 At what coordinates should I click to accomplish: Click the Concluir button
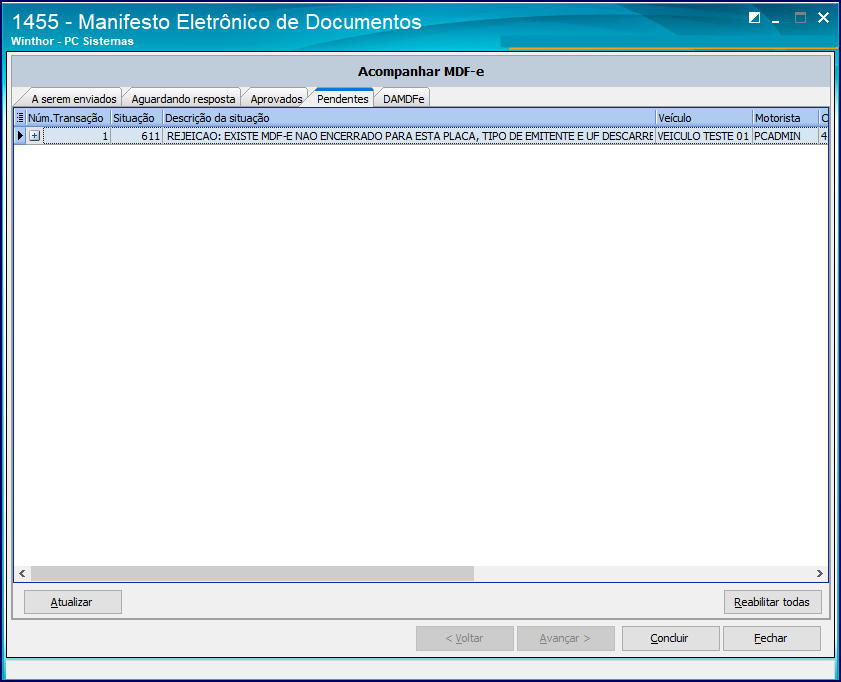[x=670, y=638]
